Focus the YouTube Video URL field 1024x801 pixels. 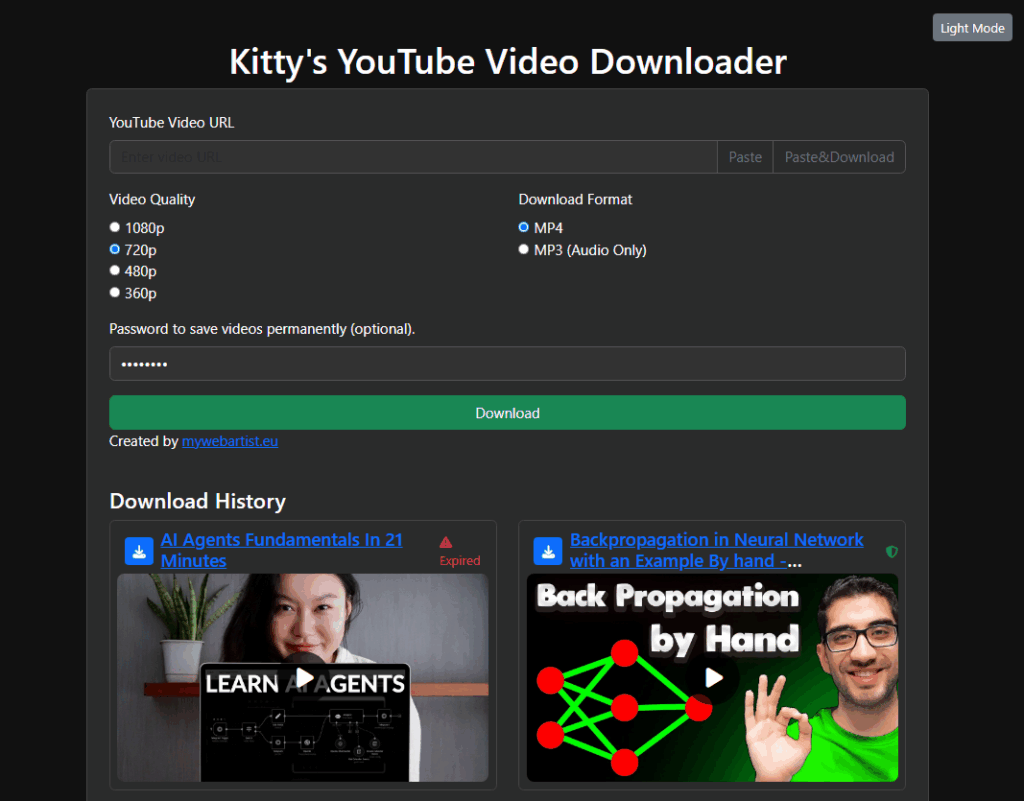[413, 157]
